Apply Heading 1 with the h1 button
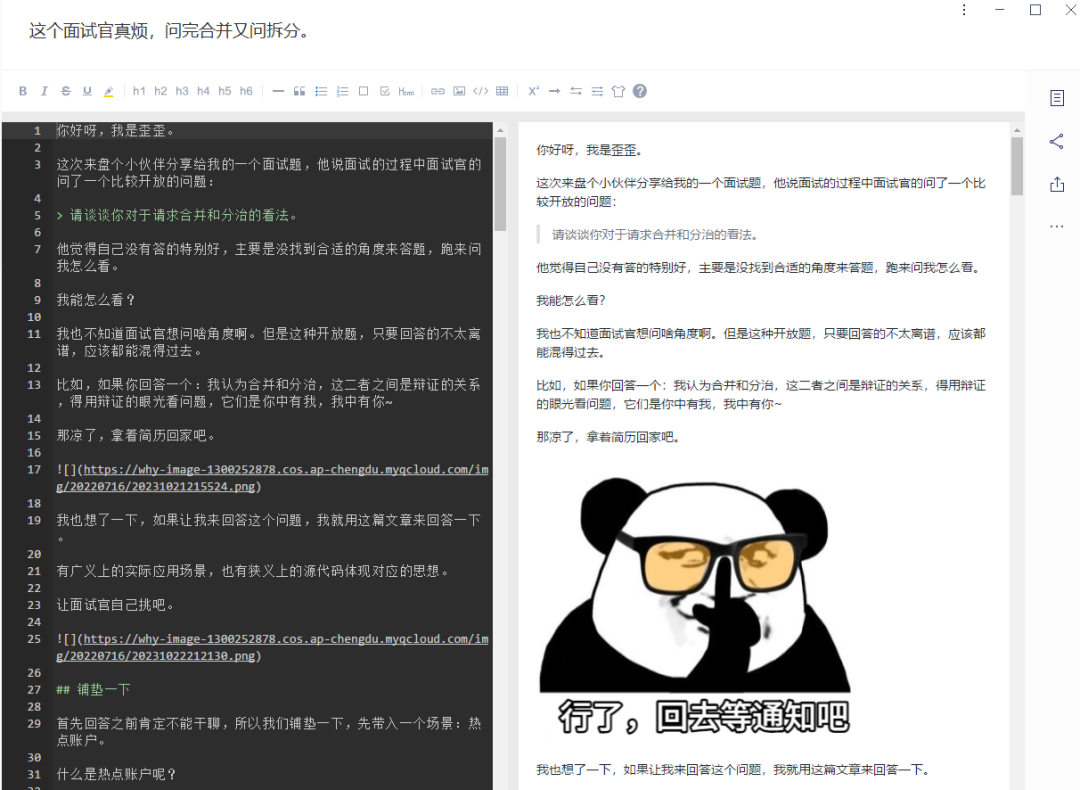Viewport: 1080px width, 790px height. 139,90
